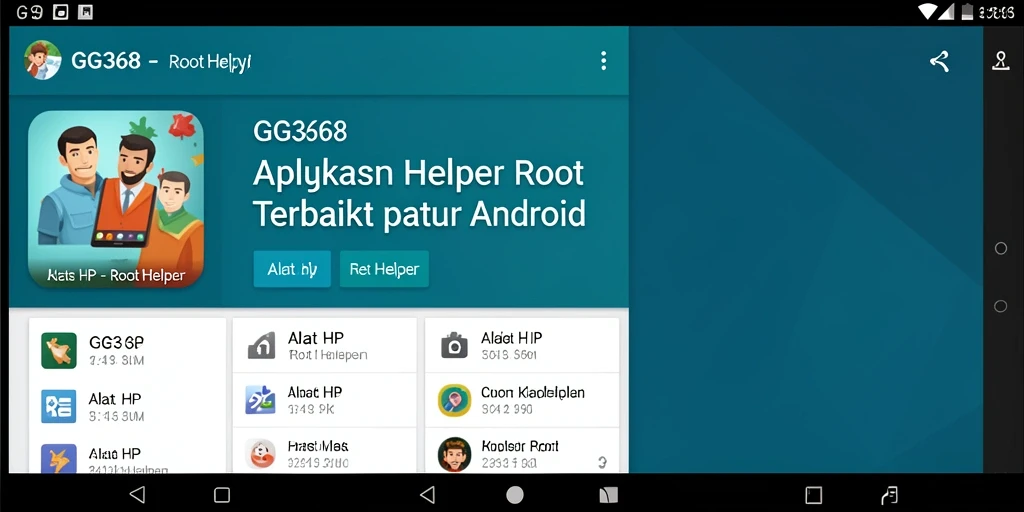Select the 'Aplykasn Helper Root' headline text
The image size is (1024, 512).
[418, 173]
